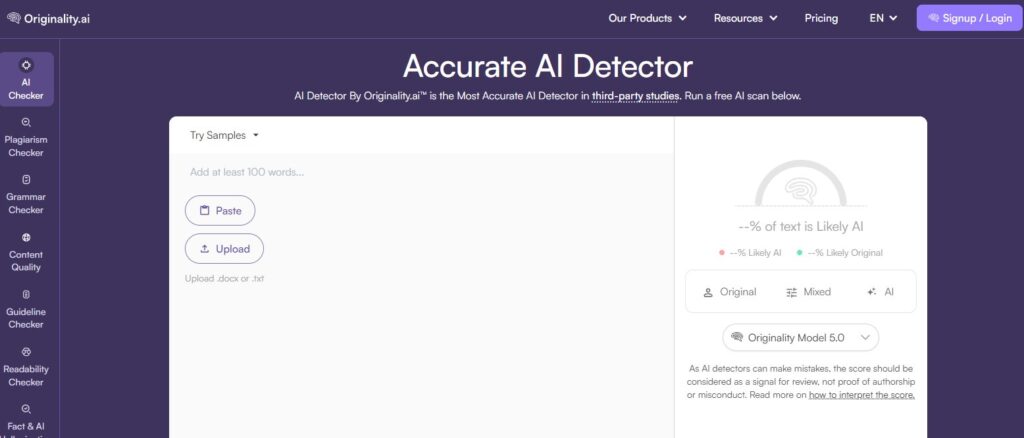Click the upload arrow icon
Image resolution: width=1024 pixels, height=438 pixels.
pos(204,249)
